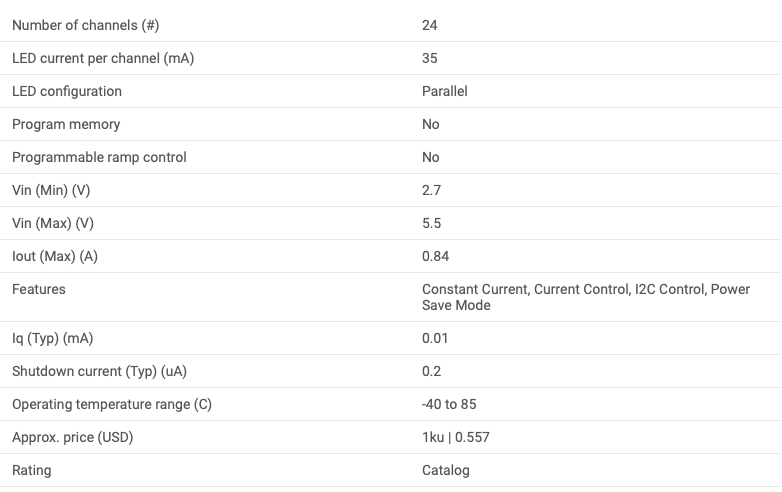Click LED current per channel label

pyautogui.click(x=103, y=58)
